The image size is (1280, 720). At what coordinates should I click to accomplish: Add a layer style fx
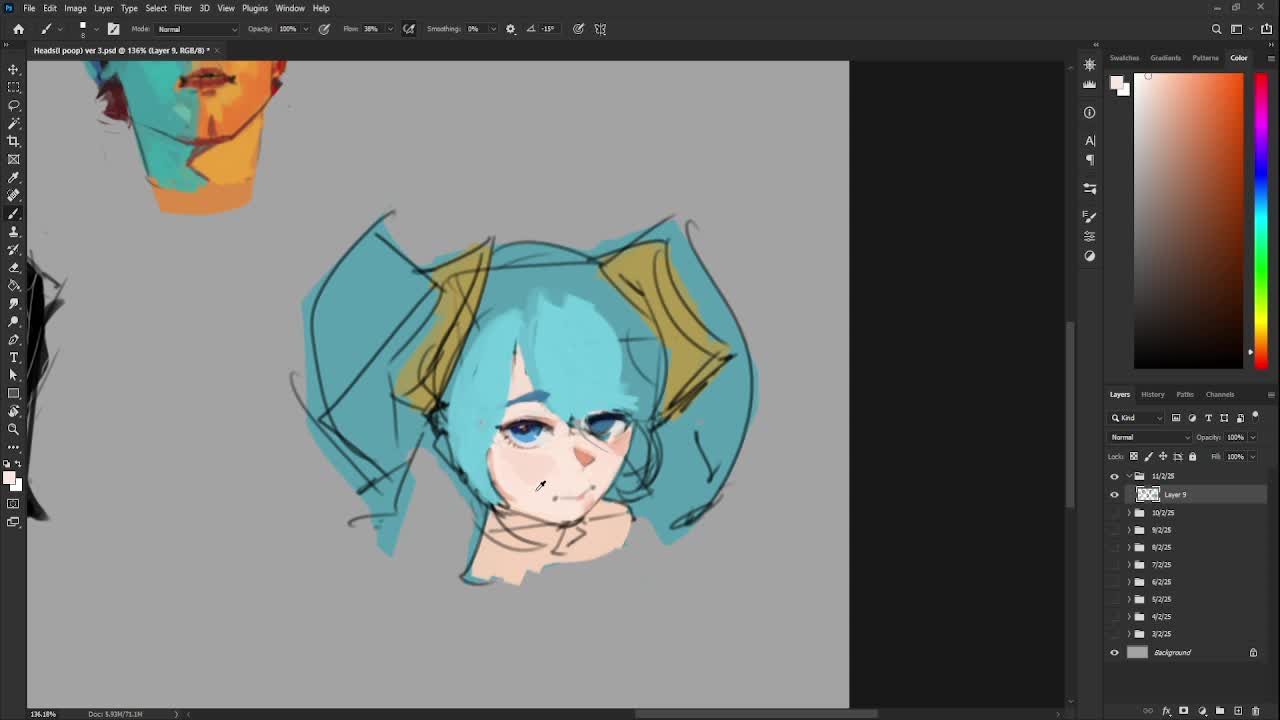point(1165,711)
